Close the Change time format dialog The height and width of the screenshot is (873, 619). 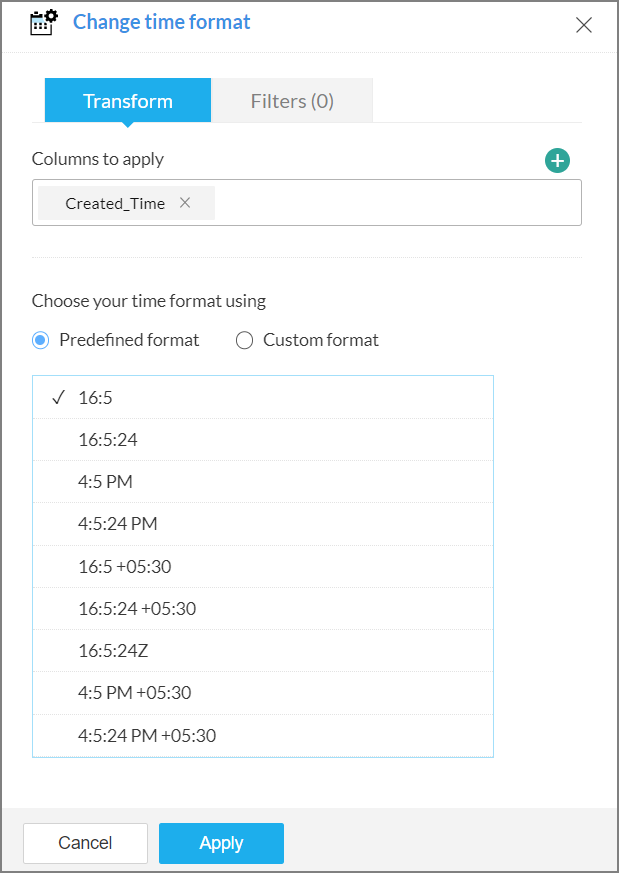click(x=584, y=26)
